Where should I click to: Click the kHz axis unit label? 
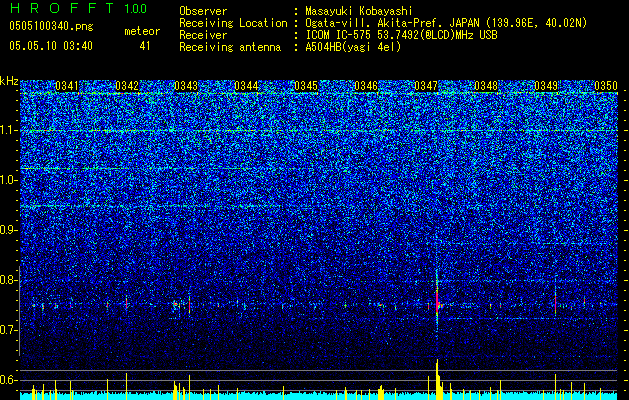click(9, 81)
